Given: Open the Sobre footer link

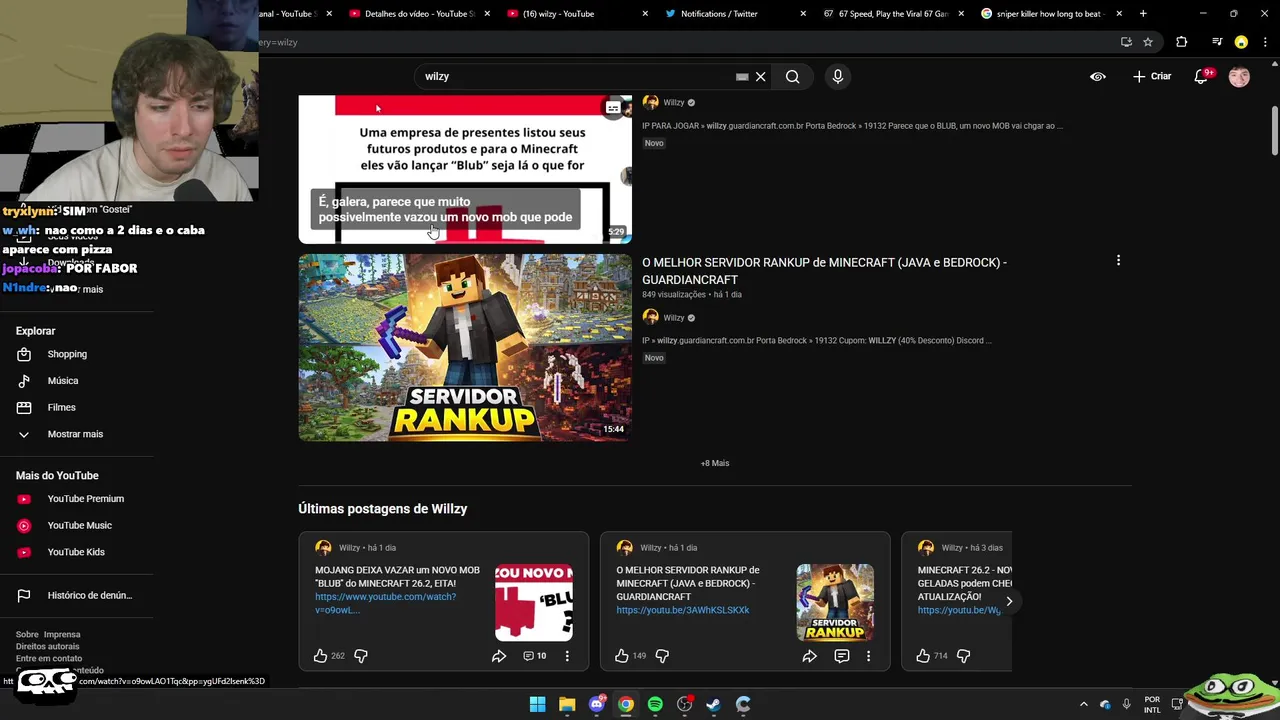Looking at the screenshot, I should pyautogui.click(x=27, y=634).
